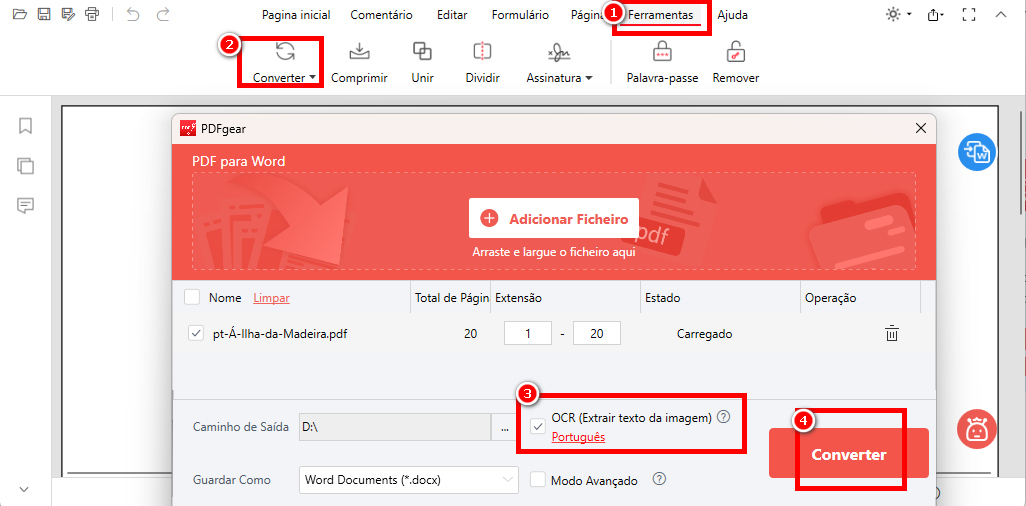Open the Converter tool
The image size is (1026, 506).
click(285, 63)
